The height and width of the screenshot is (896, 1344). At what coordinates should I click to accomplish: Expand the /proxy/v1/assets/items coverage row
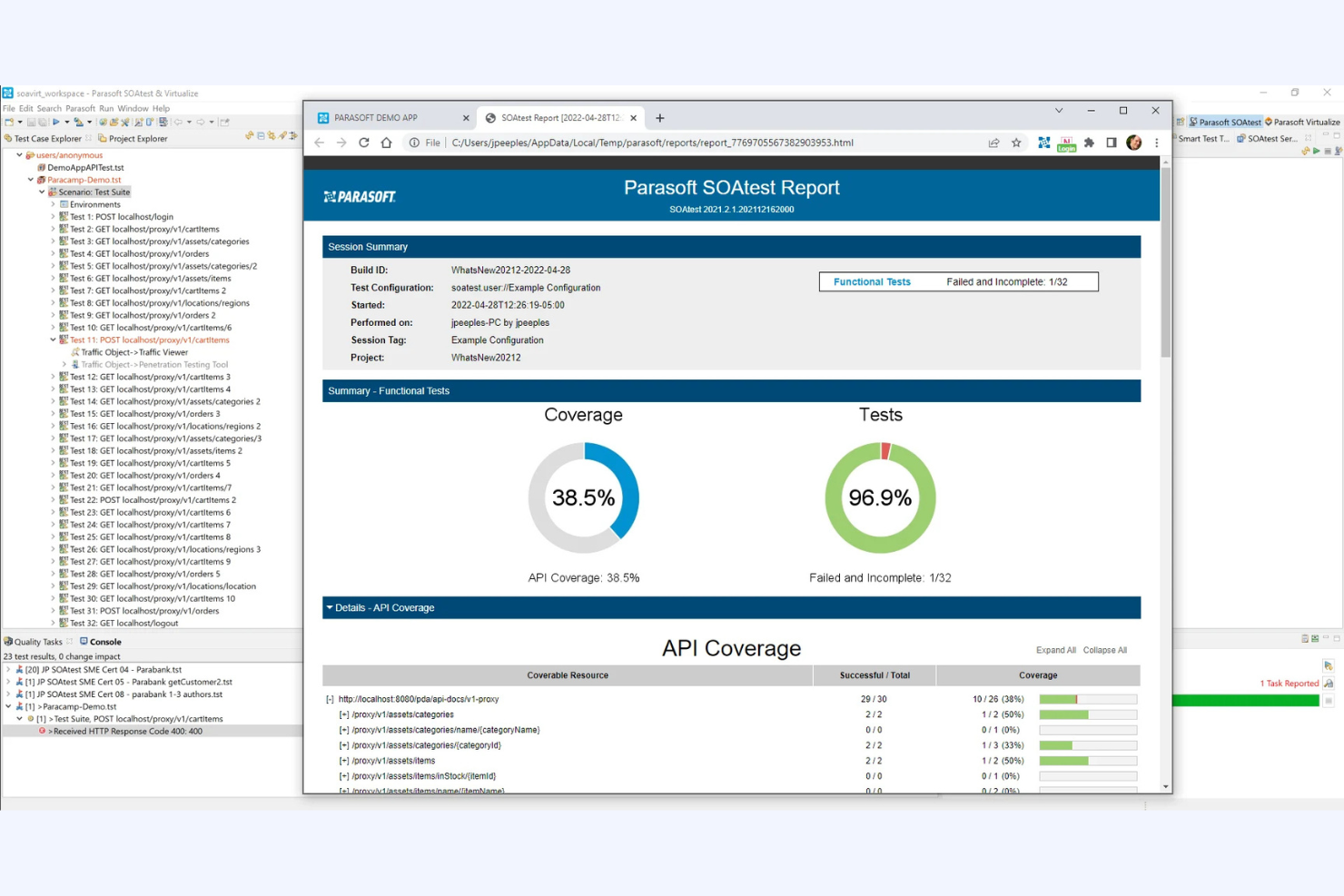tap(344, 761)
